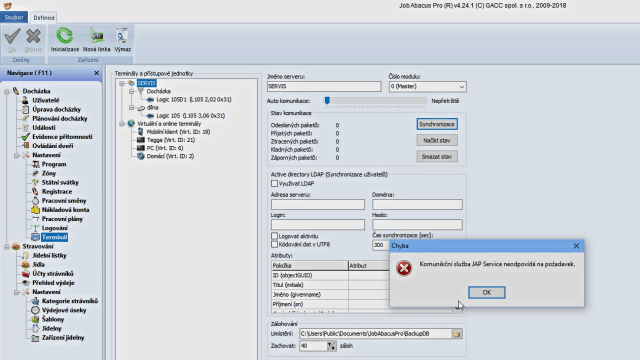Image resolution: width=640 pixels, height=360 pixels.
Task: Collapse the Docházka navigation group
Action: (7, 91)
